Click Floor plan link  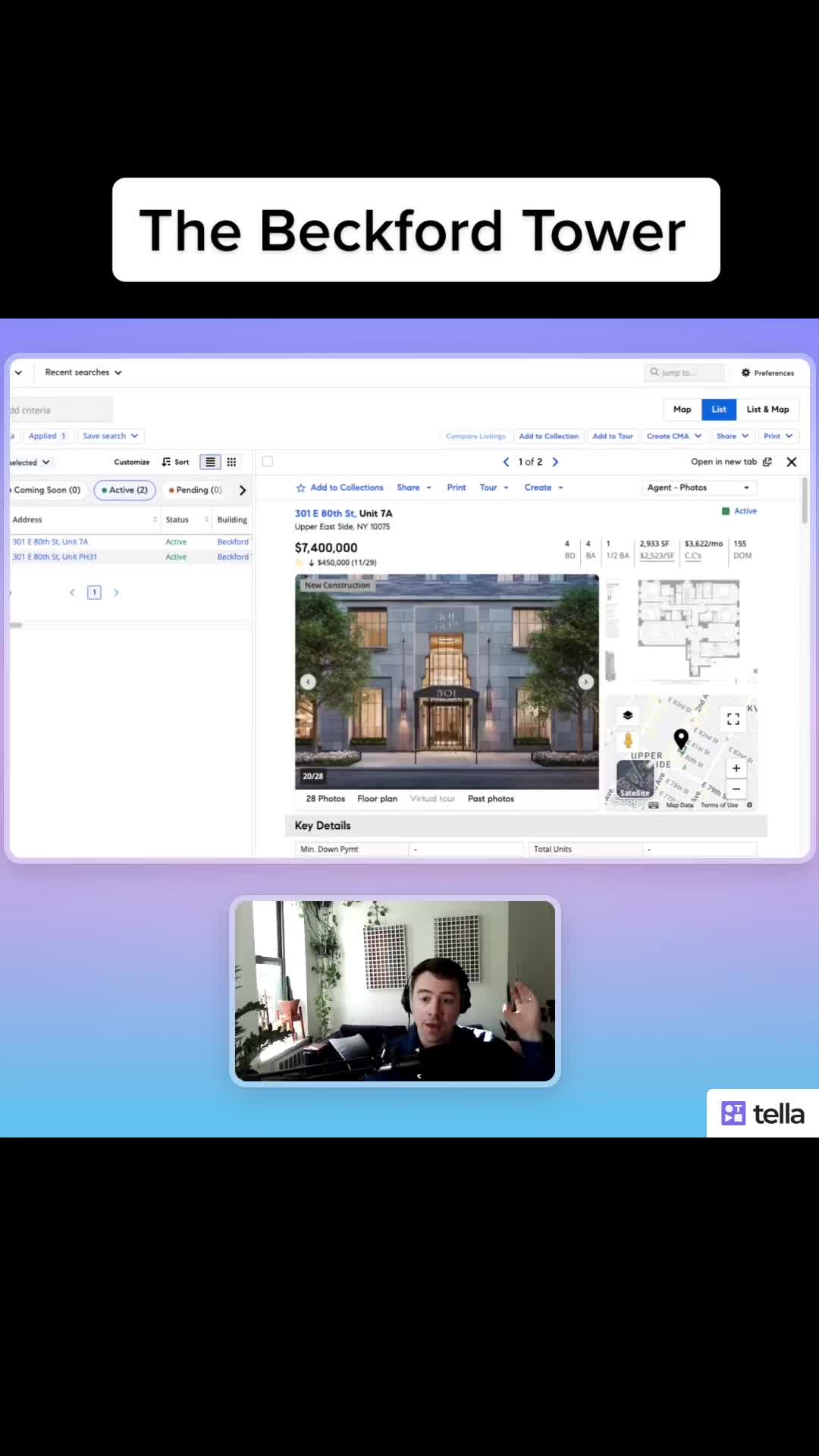click(377, 799)
